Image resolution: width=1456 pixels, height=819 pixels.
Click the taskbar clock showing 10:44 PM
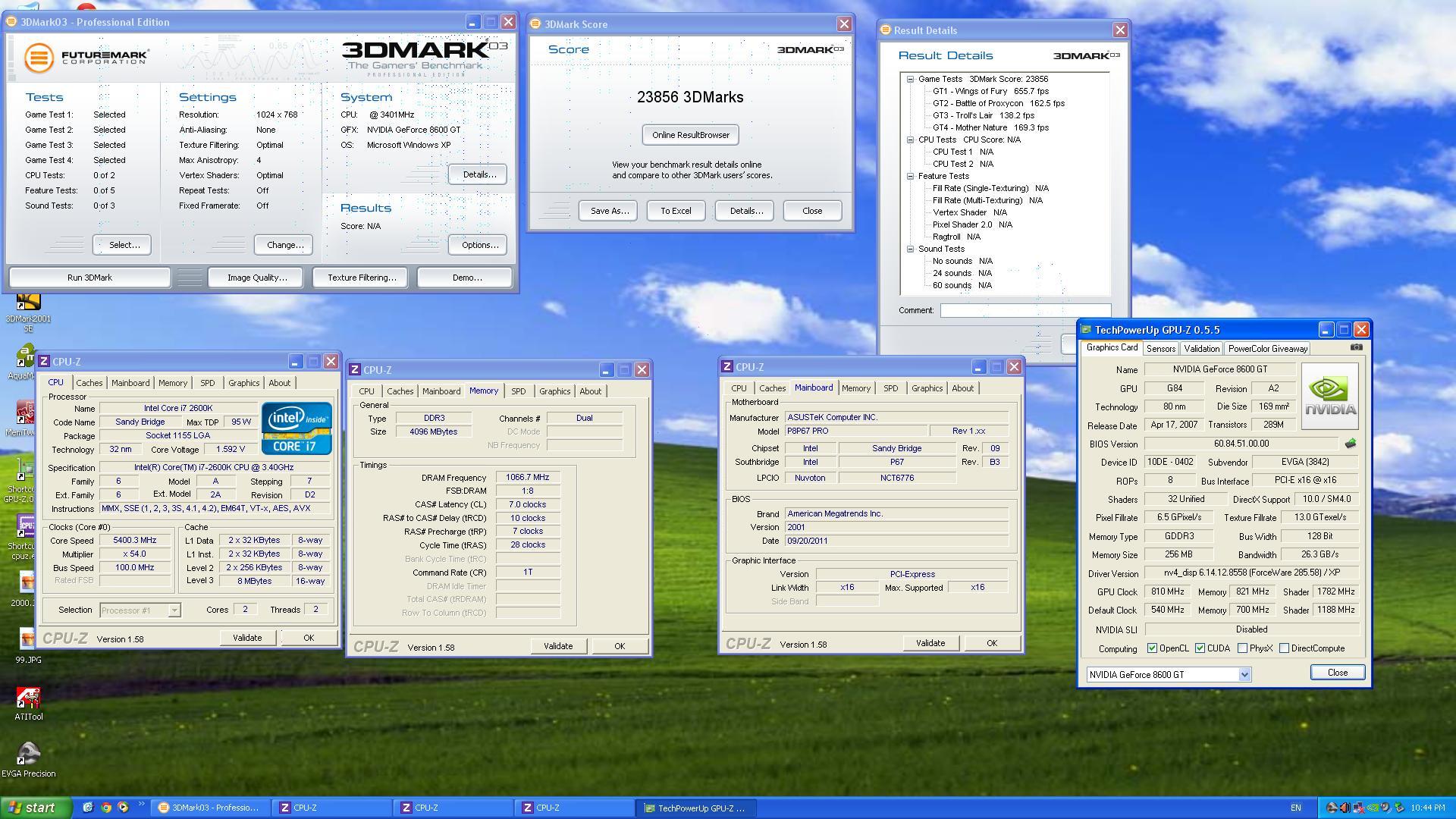[1428, 808]
